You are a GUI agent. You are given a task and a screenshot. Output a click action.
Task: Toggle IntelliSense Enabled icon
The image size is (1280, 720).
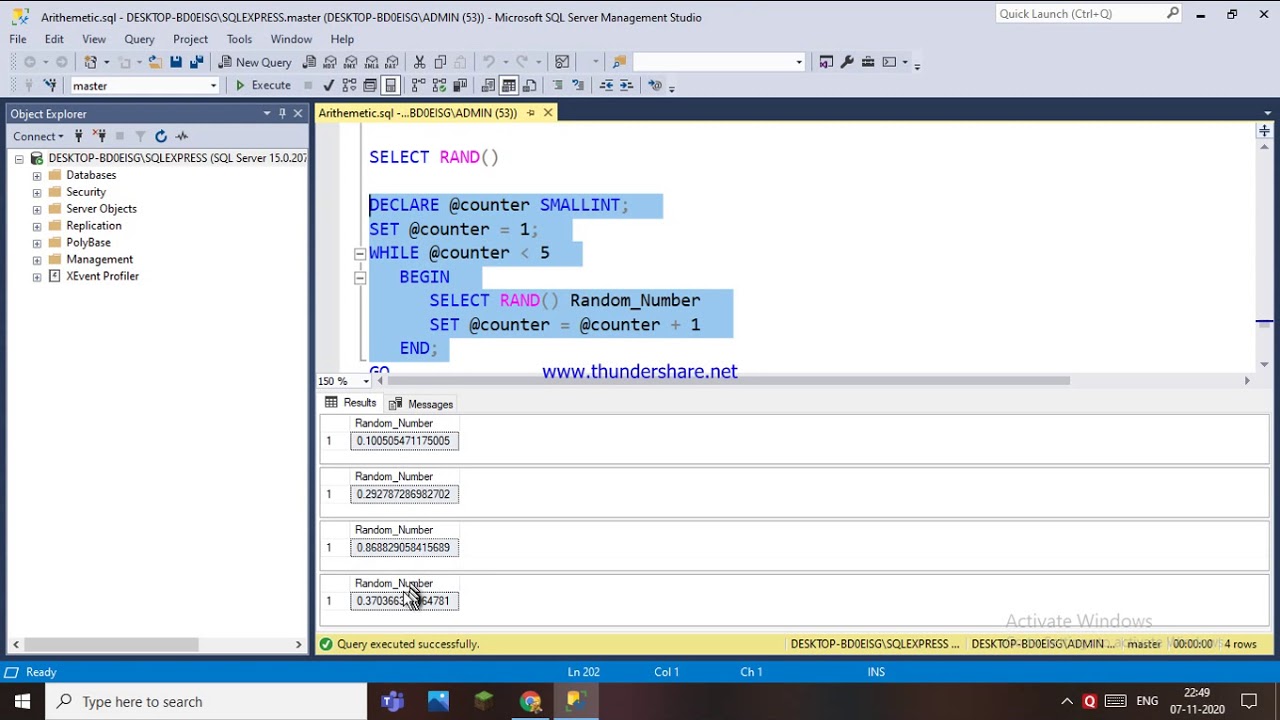coord(391,85)
